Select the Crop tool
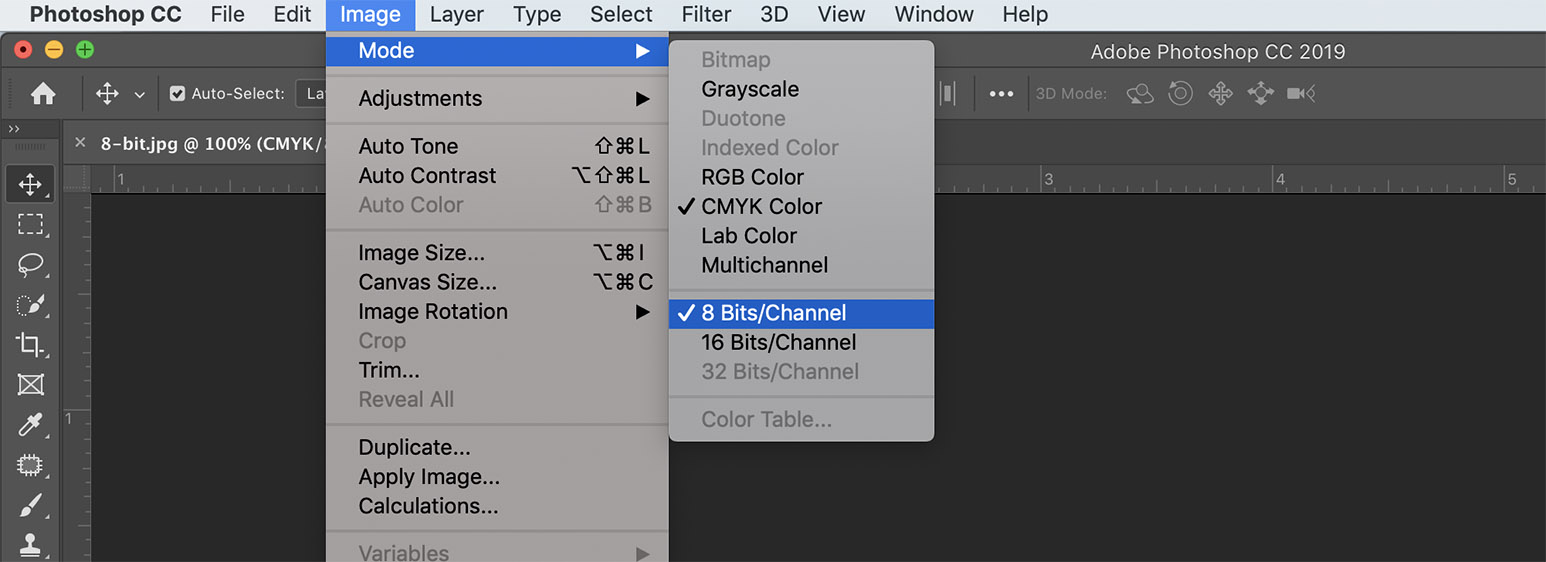The image size is (1546, 562). 30,345
